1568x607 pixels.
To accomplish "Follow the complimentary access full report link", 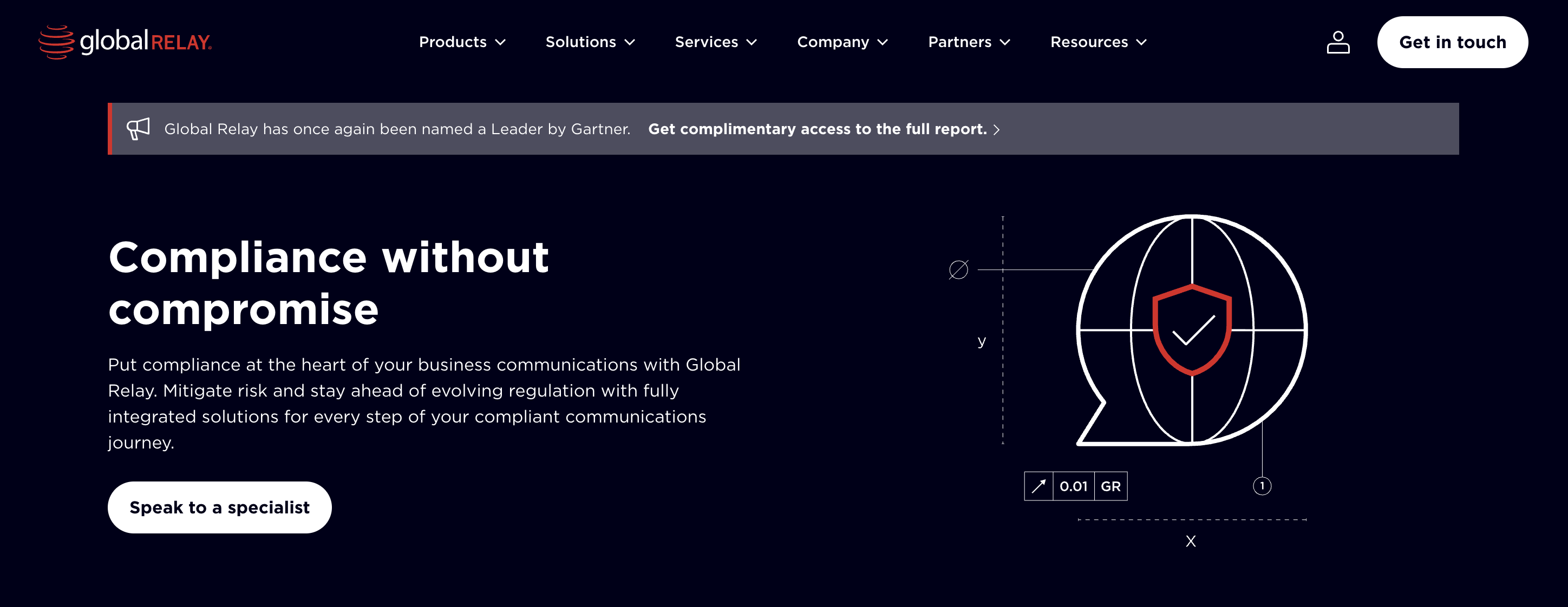I will tap(817, 129).
